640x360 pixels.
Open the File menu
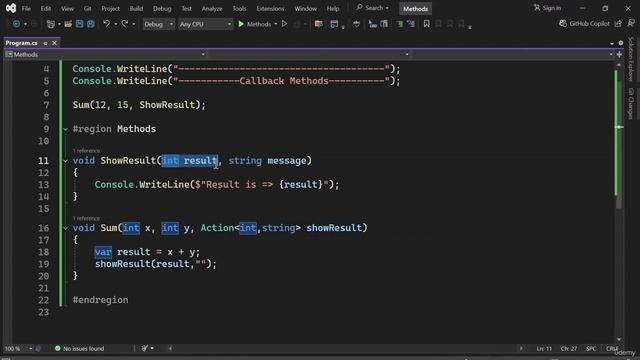[26, 9]
